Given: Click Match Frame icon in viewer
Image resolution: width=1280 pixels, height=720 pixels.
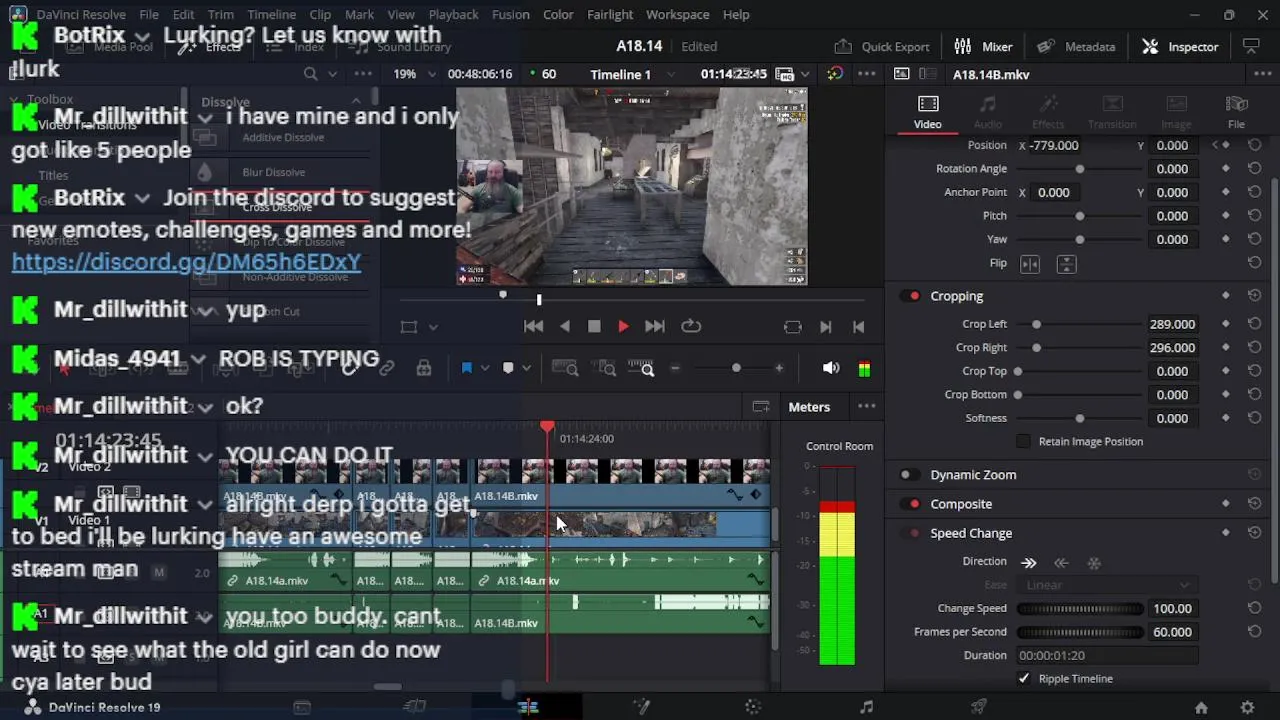Looking at the screenshot, I should coord(793,327).
